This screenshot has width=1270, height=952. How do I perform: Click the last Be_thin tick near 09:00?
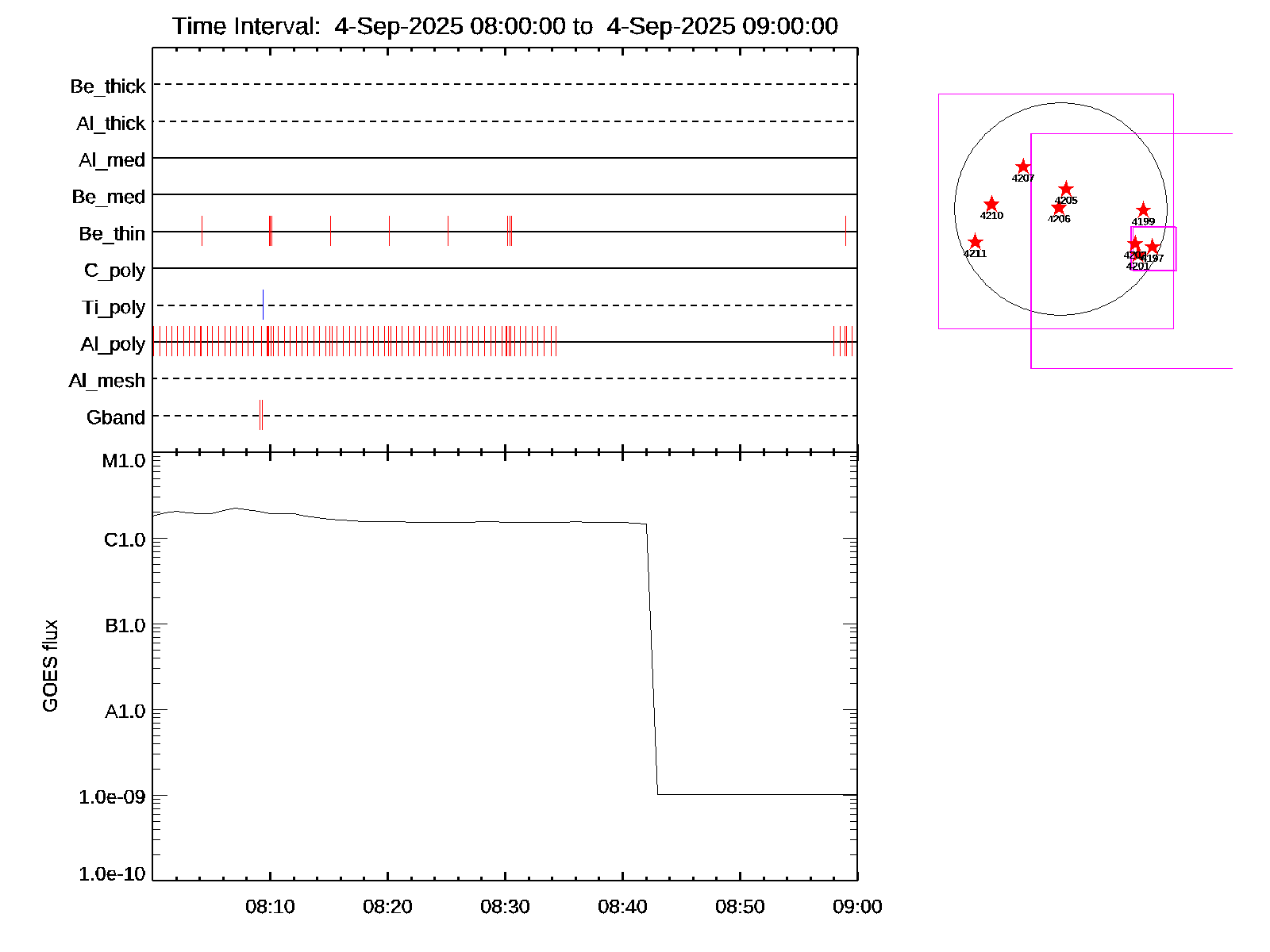pyautogui.click(x=845, y=231)
